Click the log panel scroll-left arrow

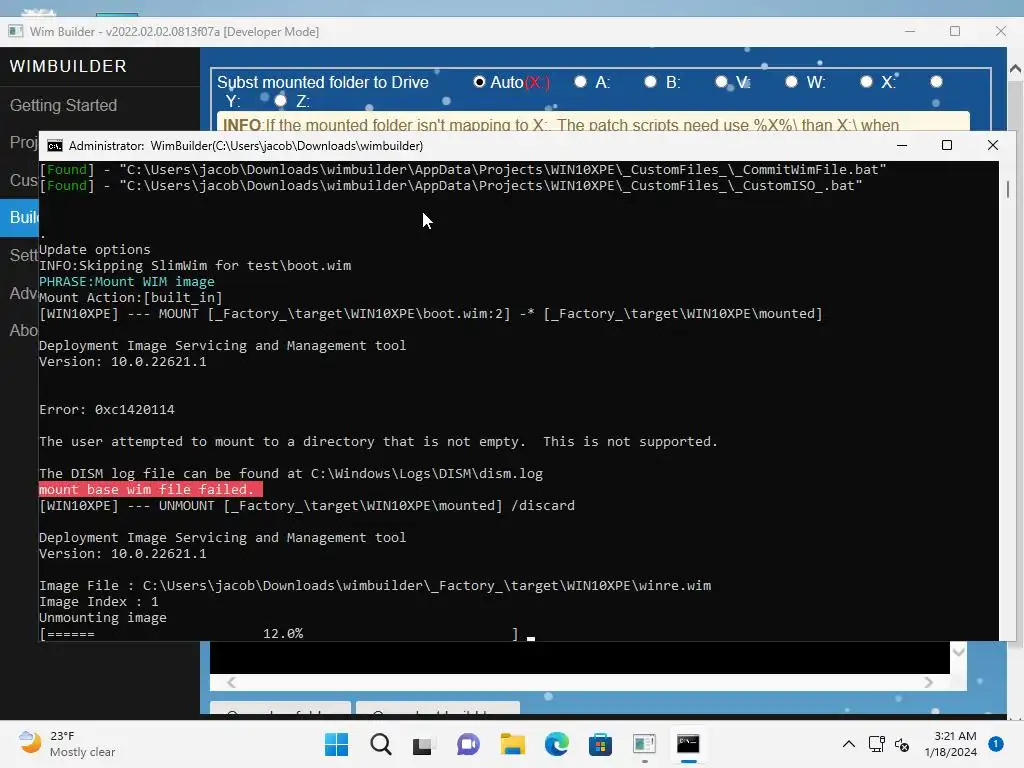(231, 682)
